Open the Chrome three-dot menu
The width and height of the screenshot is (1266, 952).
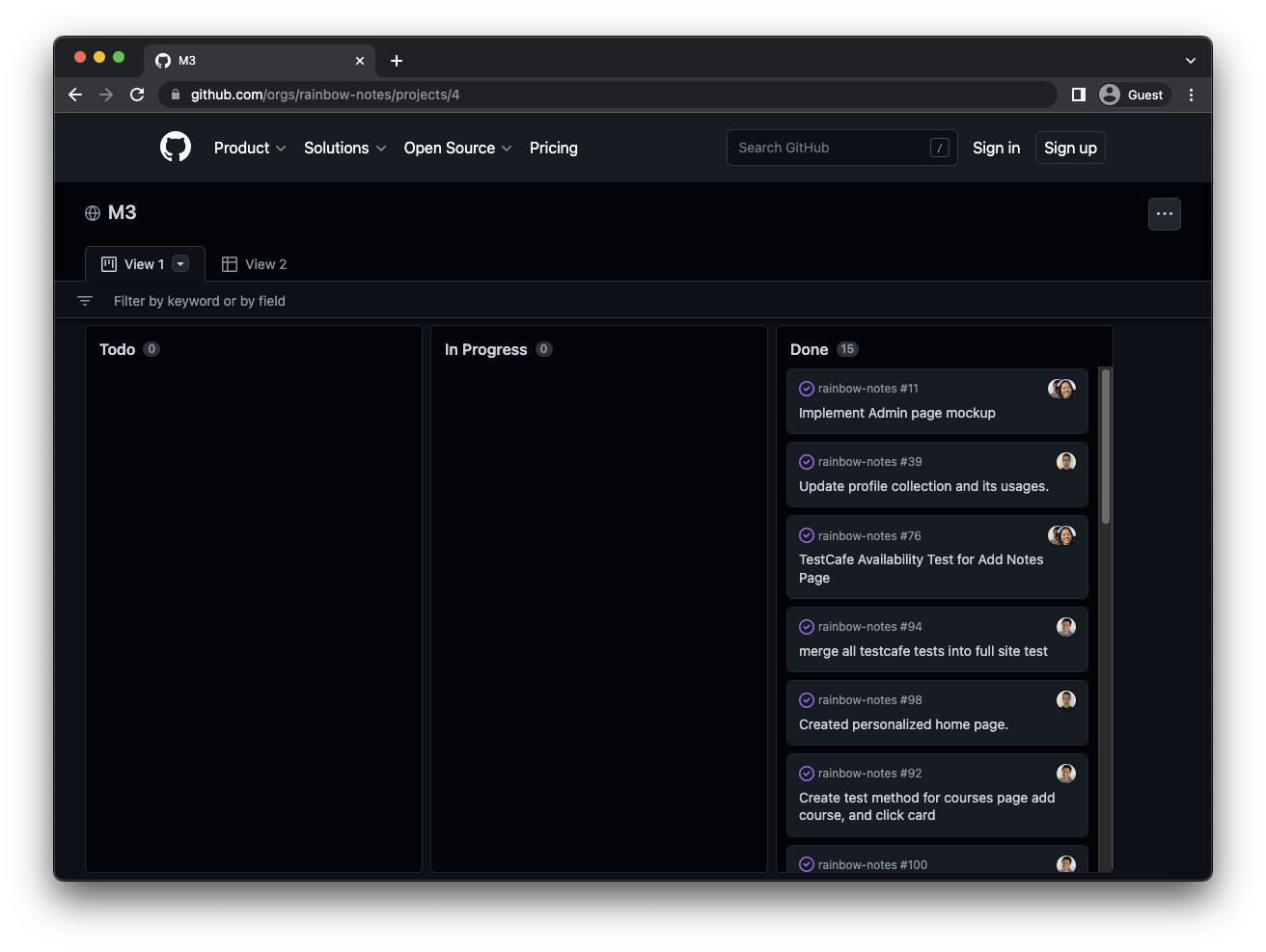(x=1191, y=95)
